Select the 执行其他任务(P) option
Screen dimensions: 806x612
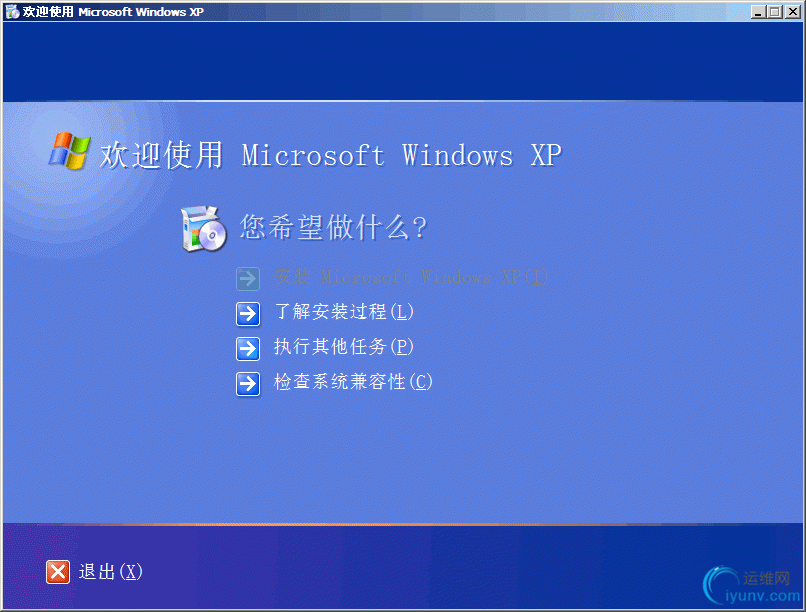tap(343, 347)
